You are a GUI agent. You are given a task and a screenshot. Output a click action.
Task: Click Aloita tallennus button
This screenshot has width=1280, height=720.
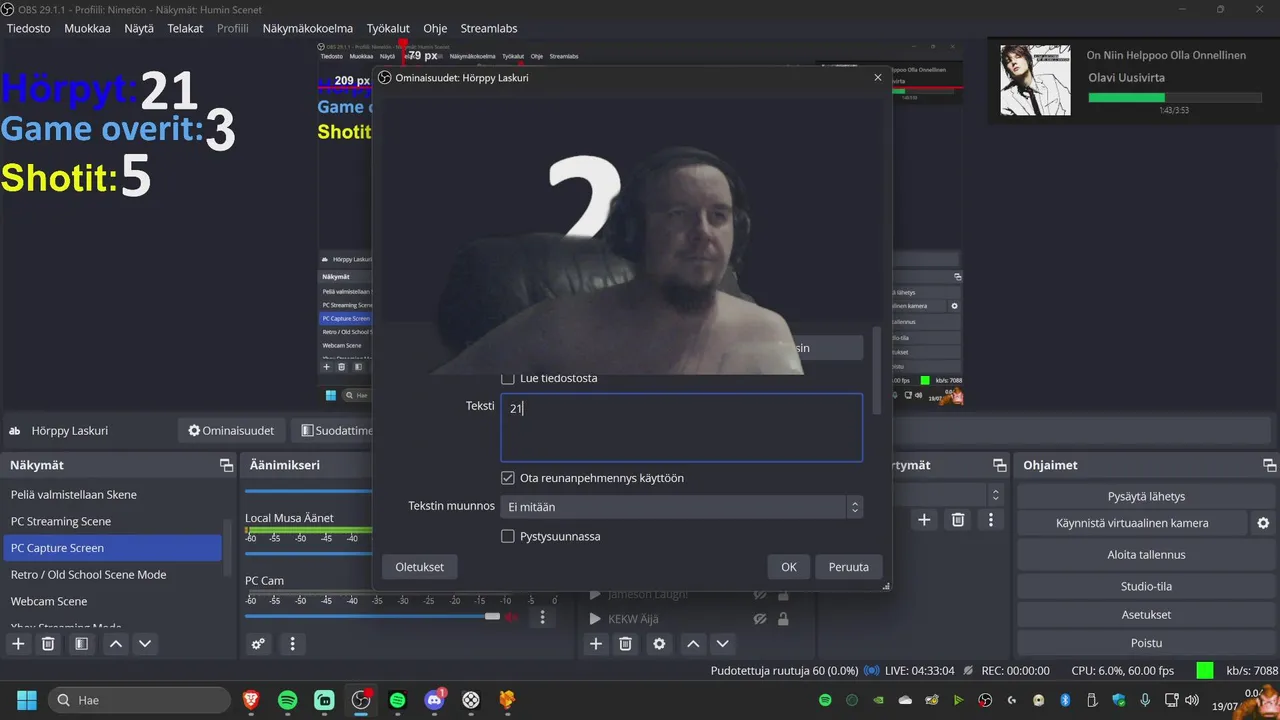1146,555
